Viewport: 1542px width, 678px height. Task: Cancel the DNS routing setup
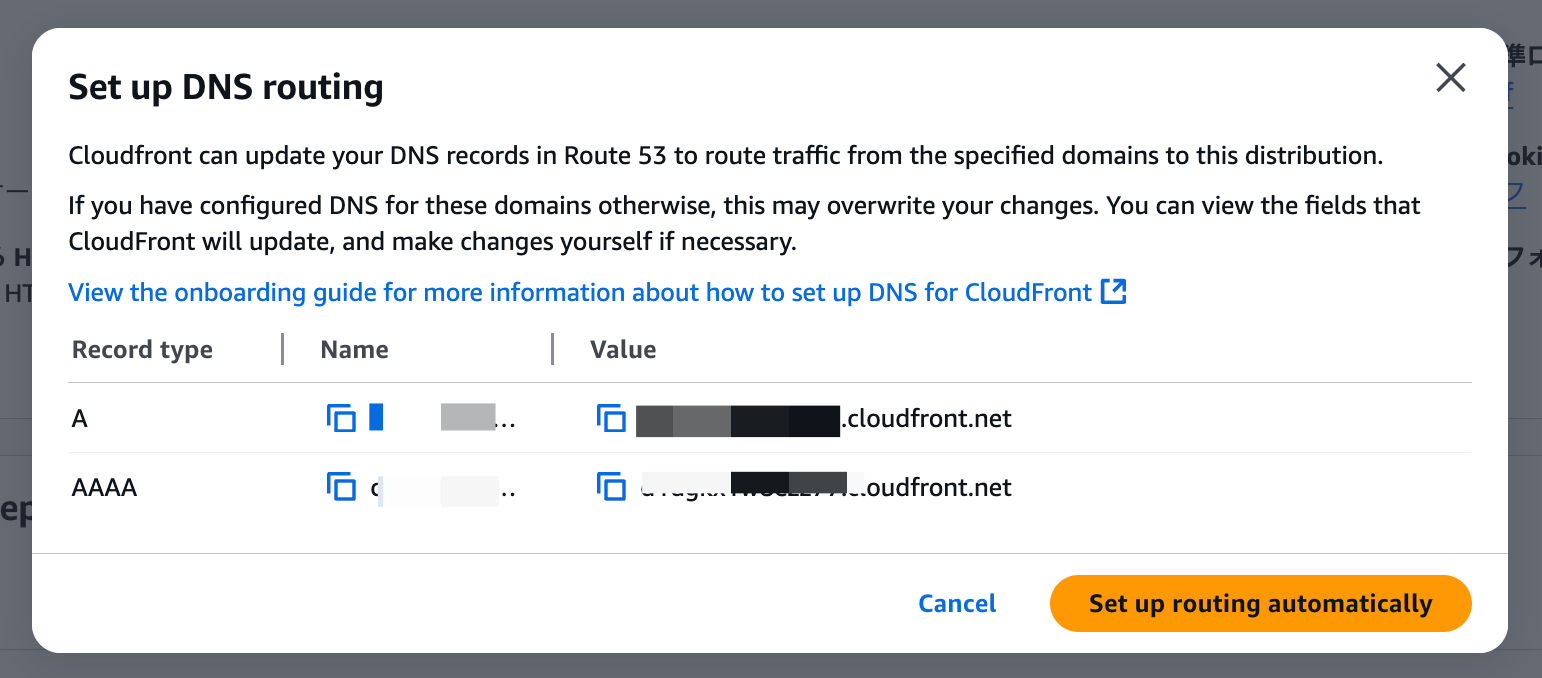pyautogui.click(x=957, y=603)
